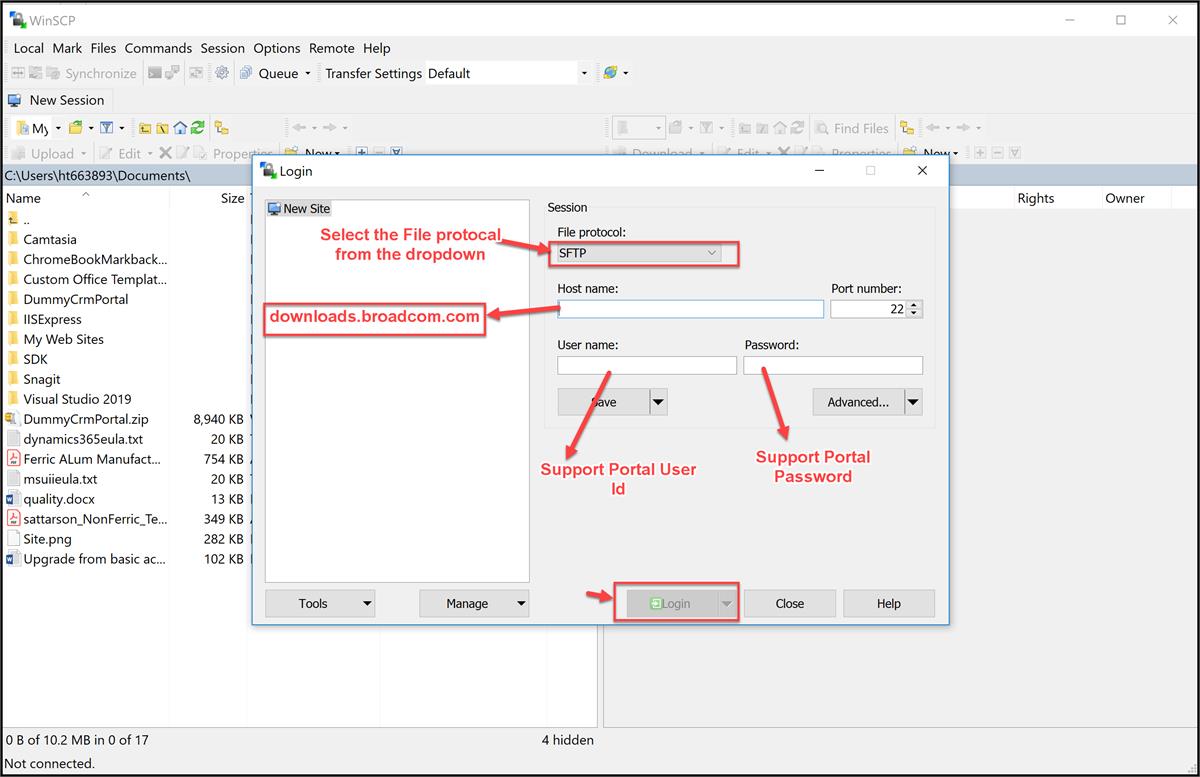Open the Manage dropdown button
The width and height of the screenshot is (1200, 777).
[474, 603]
